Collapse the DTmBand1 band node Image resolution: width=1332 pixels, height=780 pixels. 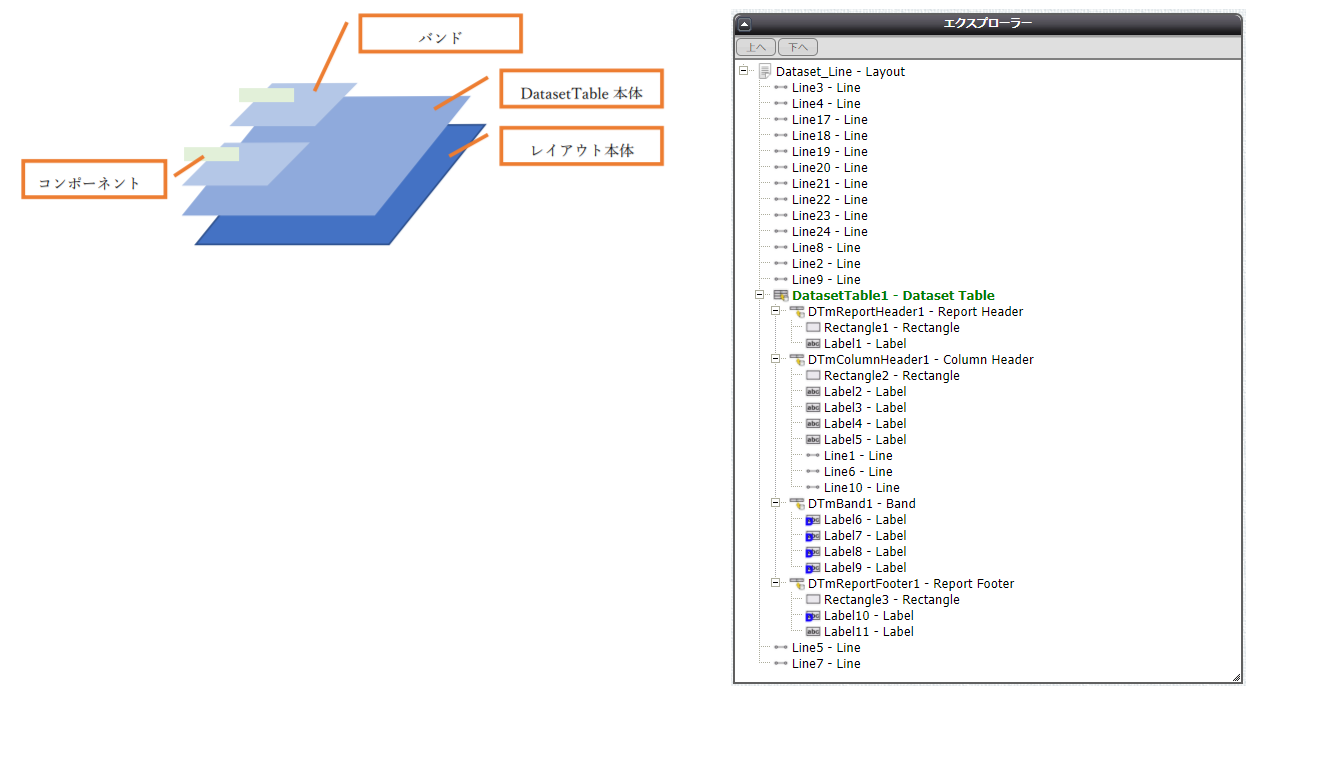(x=775, y=504)
